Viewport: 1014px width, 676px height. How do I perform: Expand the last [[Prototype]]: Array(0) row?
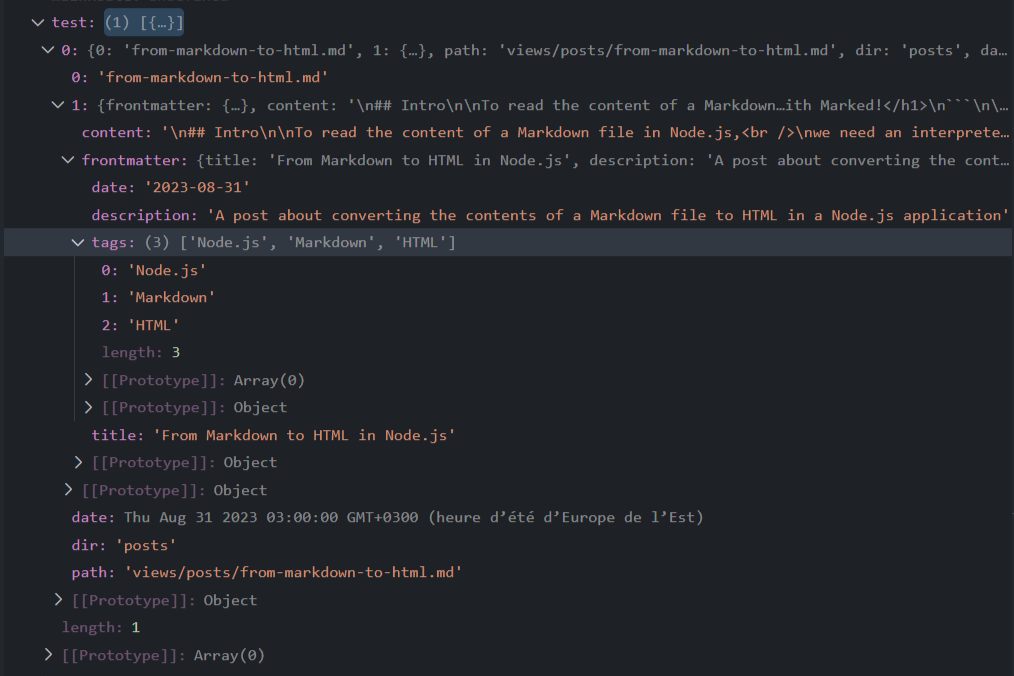pos(49,655)
